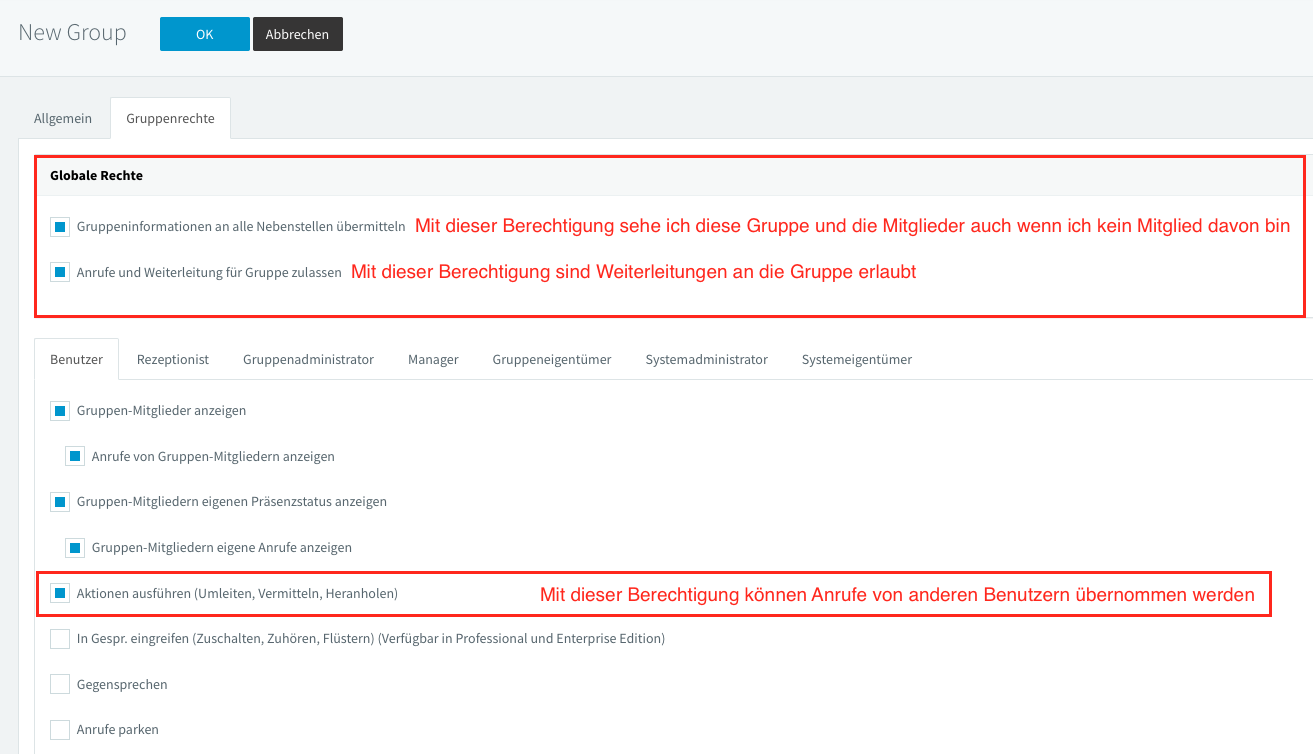The image size is (1313, 754).
Task: Uncheck Gruppen-Mitglieder anzeigen checkbox
Action: 60,410
